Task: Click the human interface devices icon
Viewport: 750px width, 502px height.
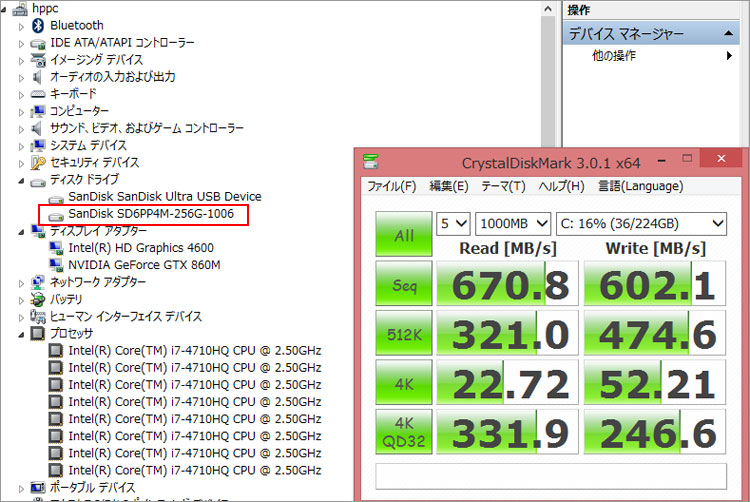Action: pyautogui.click(x=38, y=316)
